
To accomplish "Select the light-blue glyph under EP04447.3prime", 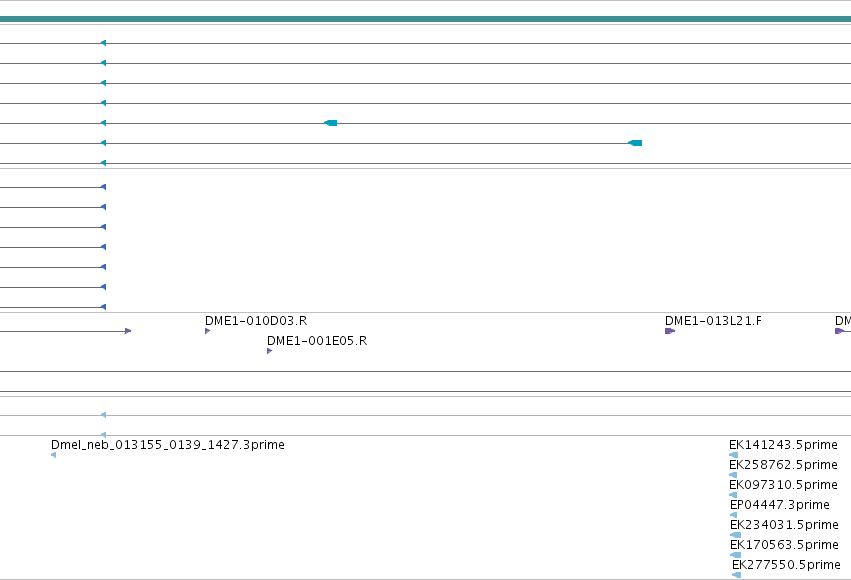I will pos(733,515).
